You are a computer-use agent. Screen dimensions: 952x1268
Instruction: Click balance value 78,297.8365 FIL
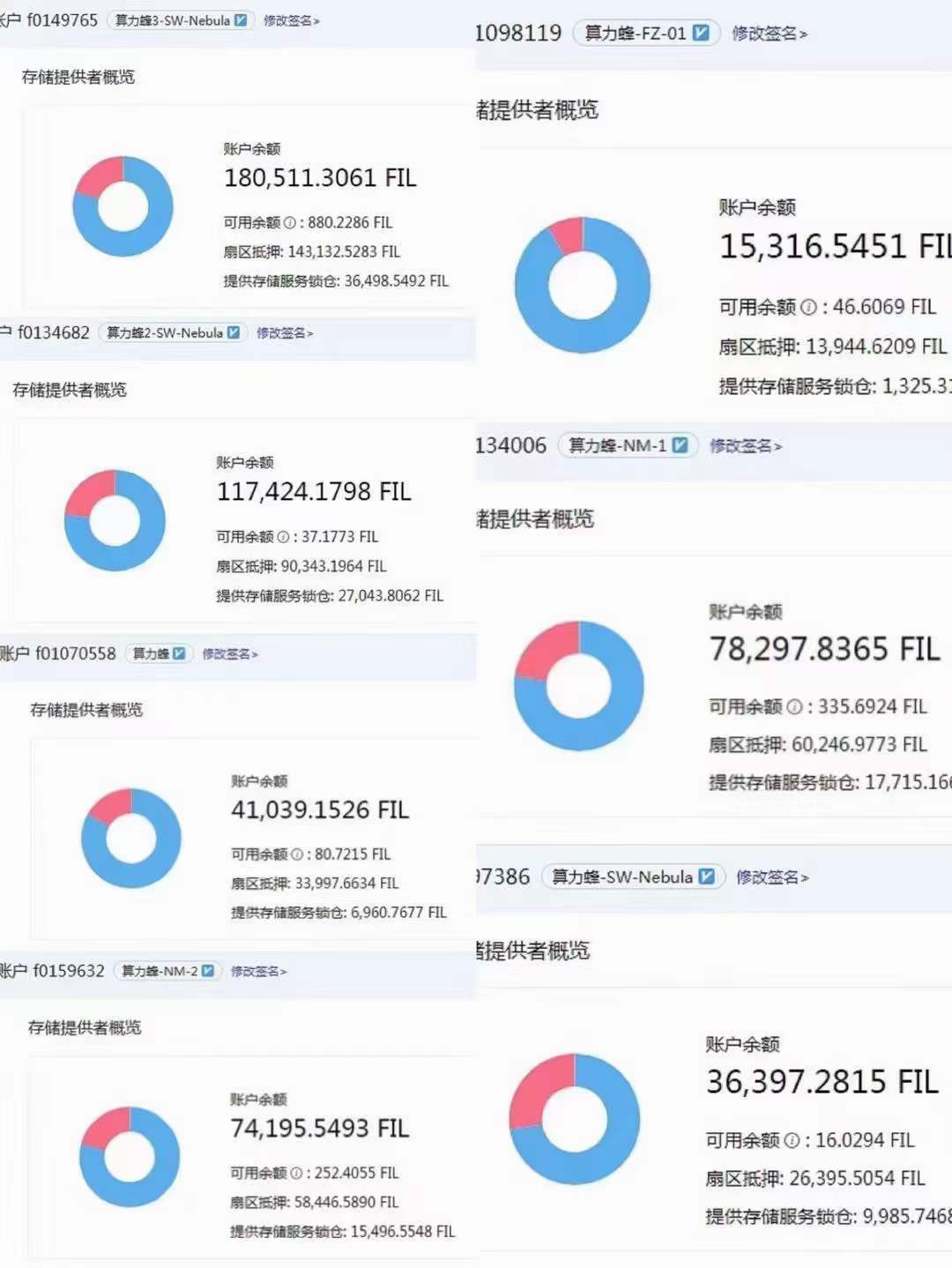click(825, 649)
